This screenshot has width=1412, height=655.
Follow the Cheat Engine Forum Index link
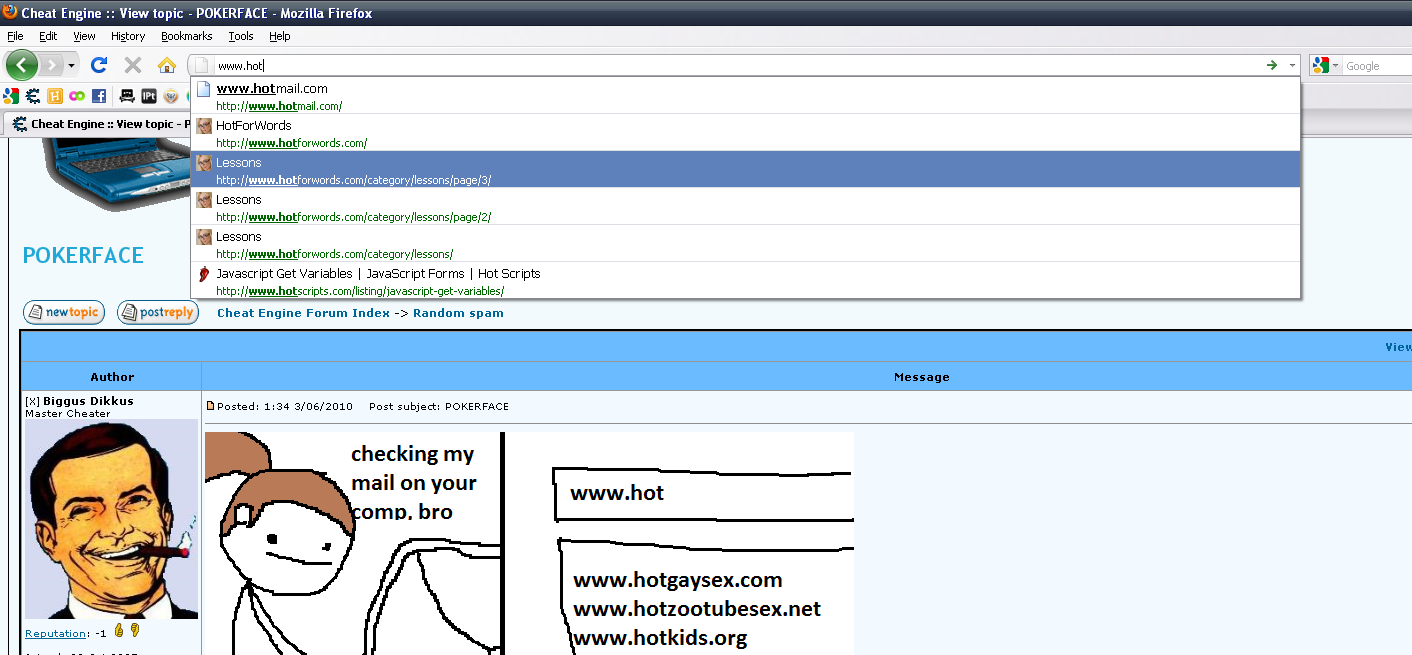click(303, 313)
